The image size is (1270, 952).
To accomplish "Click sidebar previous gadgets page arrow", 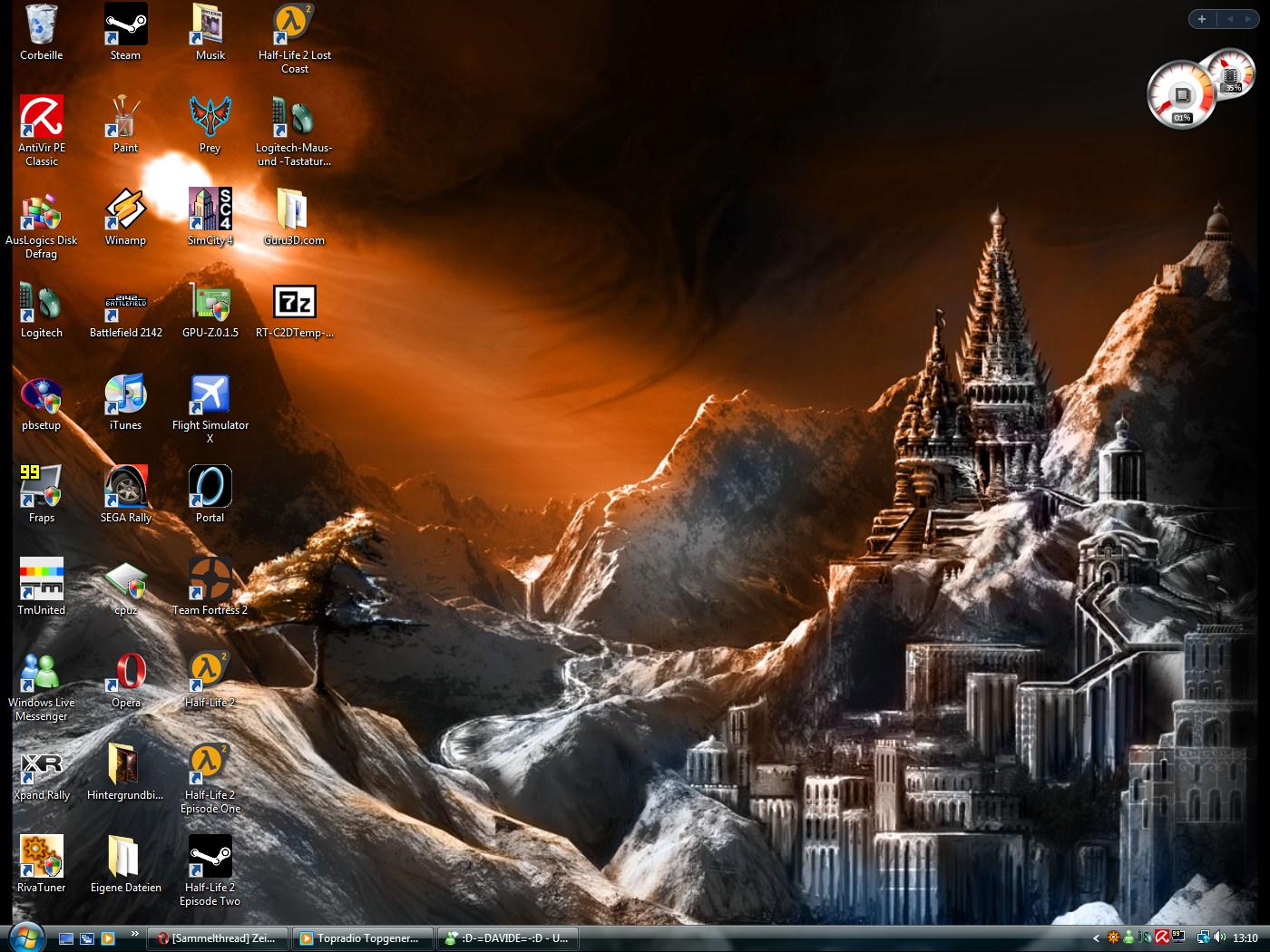I will 1230,19.
